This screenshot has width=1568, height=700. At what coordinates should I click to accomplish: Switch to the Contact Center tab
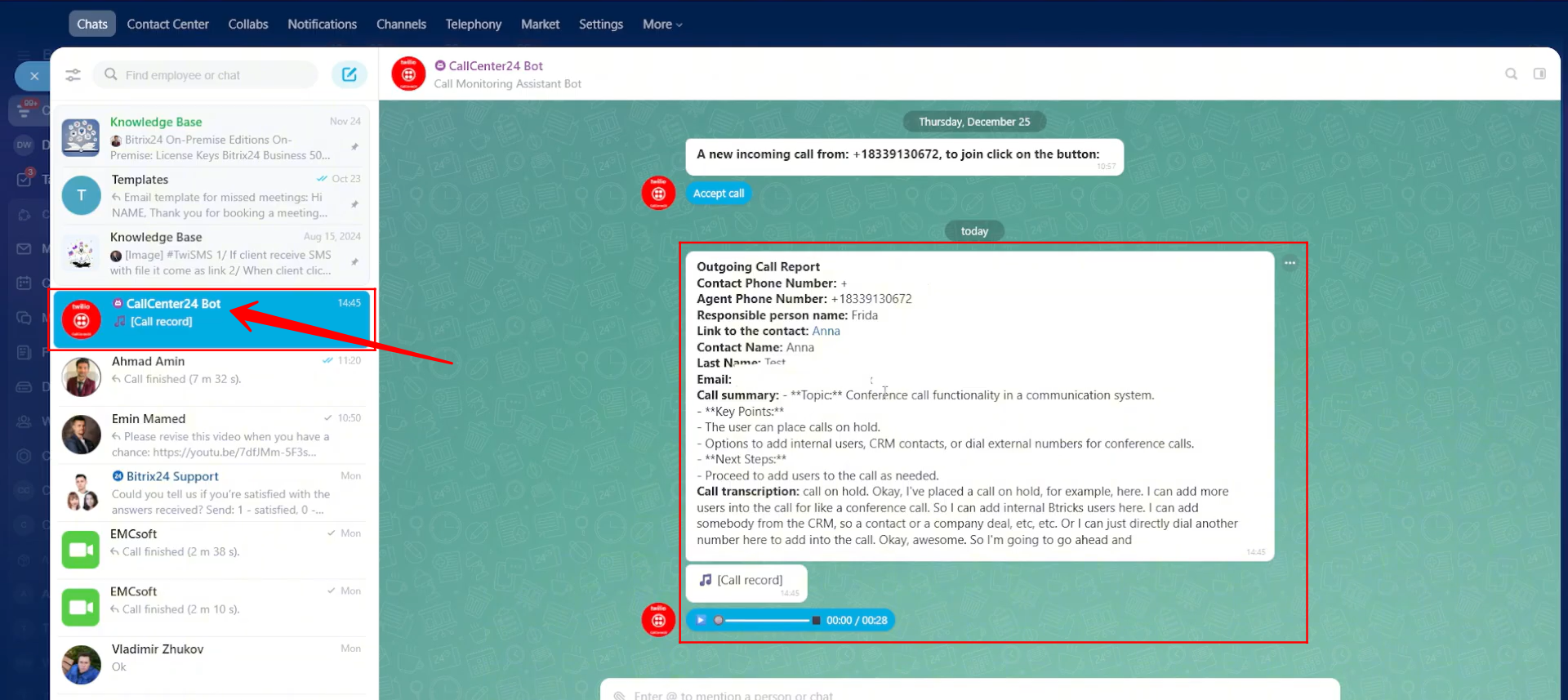(167, 25)
